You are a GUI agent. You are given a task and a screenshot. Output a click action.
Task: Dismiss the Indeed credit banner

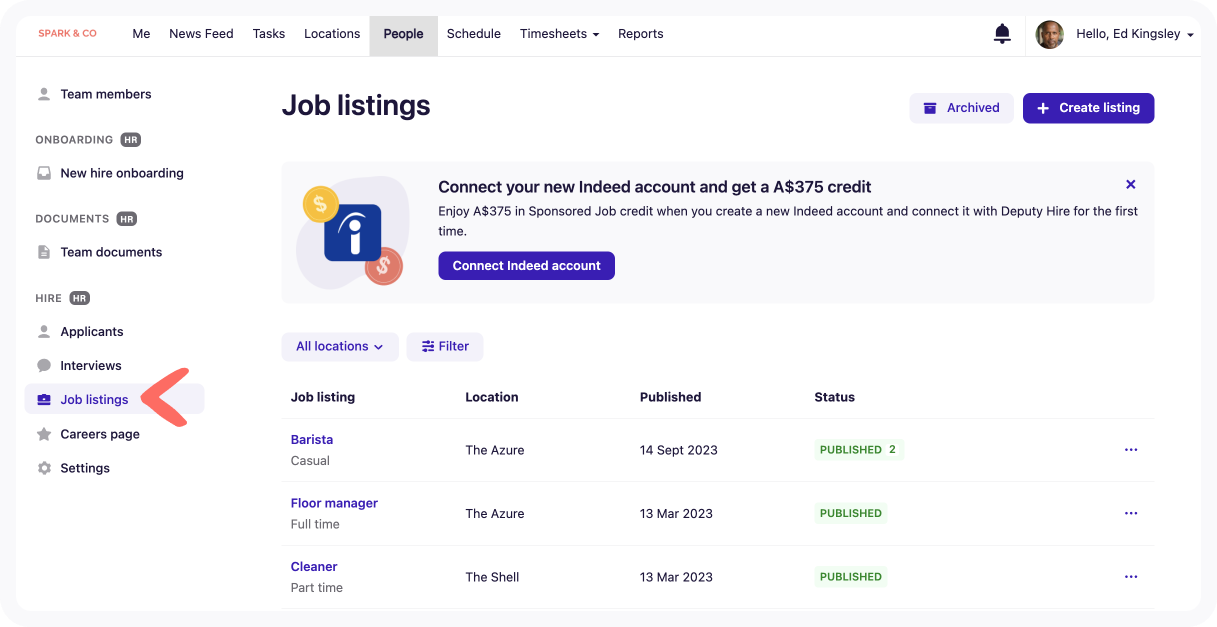(1130, 184)
